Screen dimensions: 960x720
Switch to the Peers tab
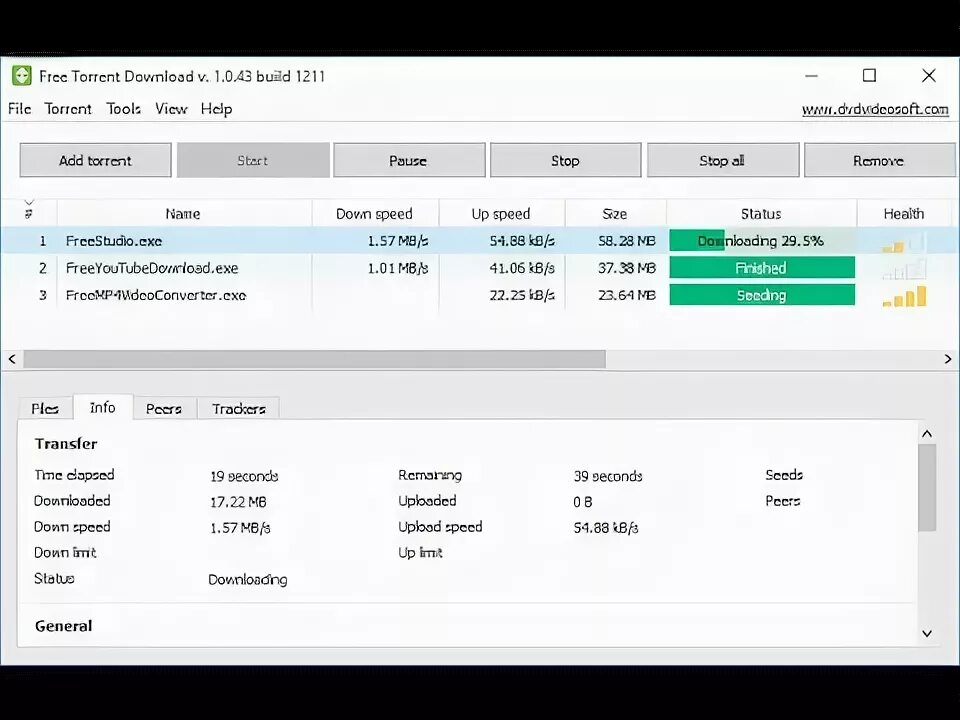(164, 408)
